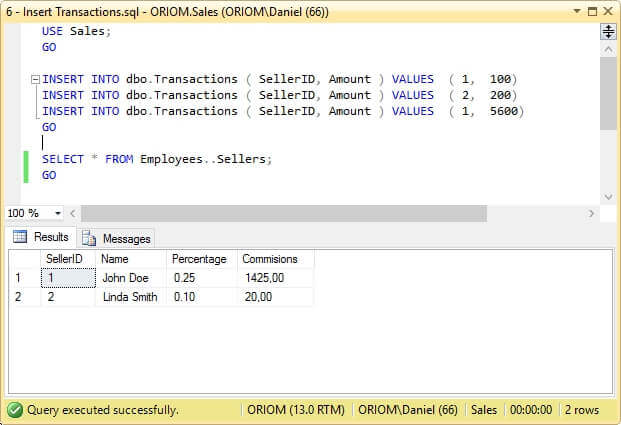Click the 00:00:00 elapsed time status

[x=531, y=410]
